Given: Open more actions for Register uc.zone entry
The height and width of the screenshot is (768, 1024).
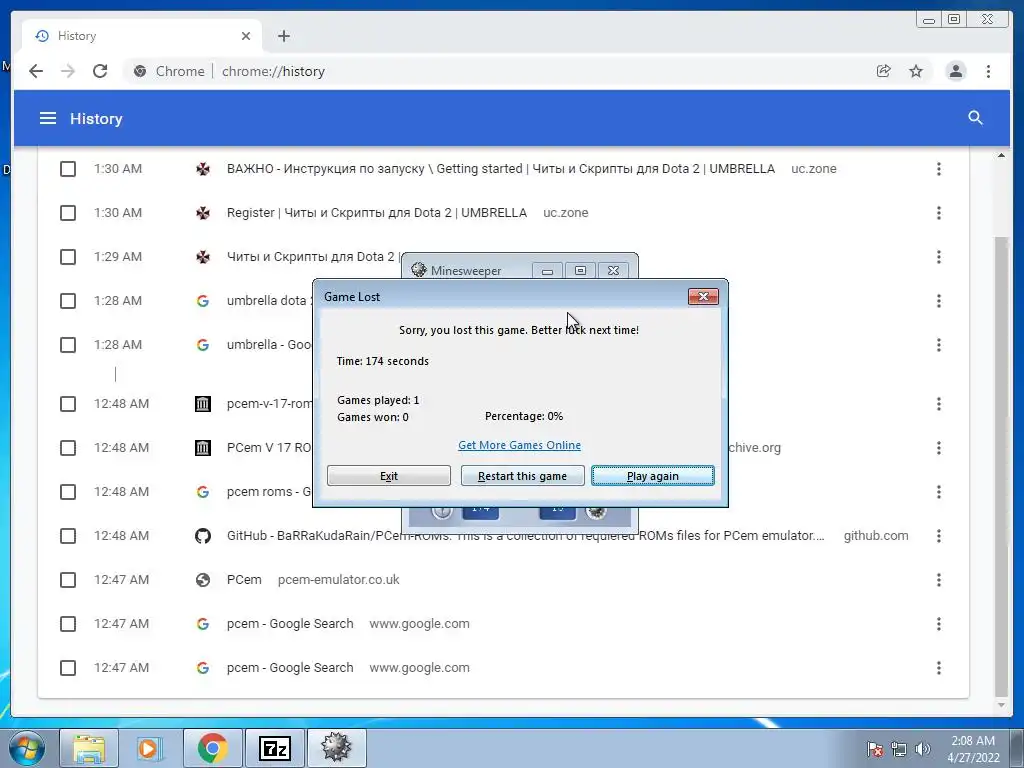Looking at the screenshot, I should pyautogui.click(x=938, y=213).
